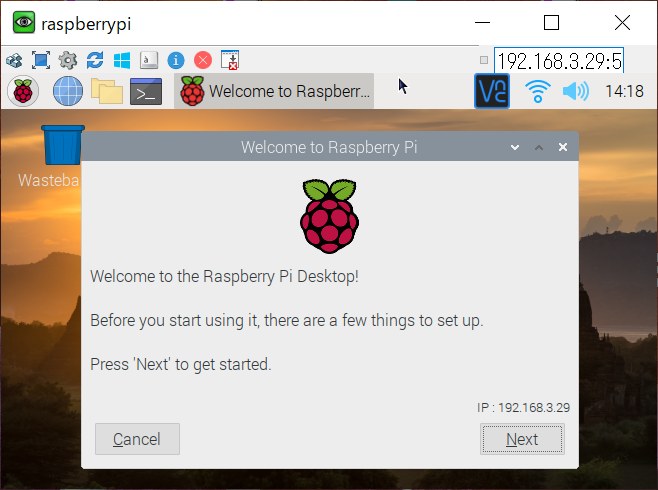Close the raspberrypi VNC viewer window

coord(622,23)
